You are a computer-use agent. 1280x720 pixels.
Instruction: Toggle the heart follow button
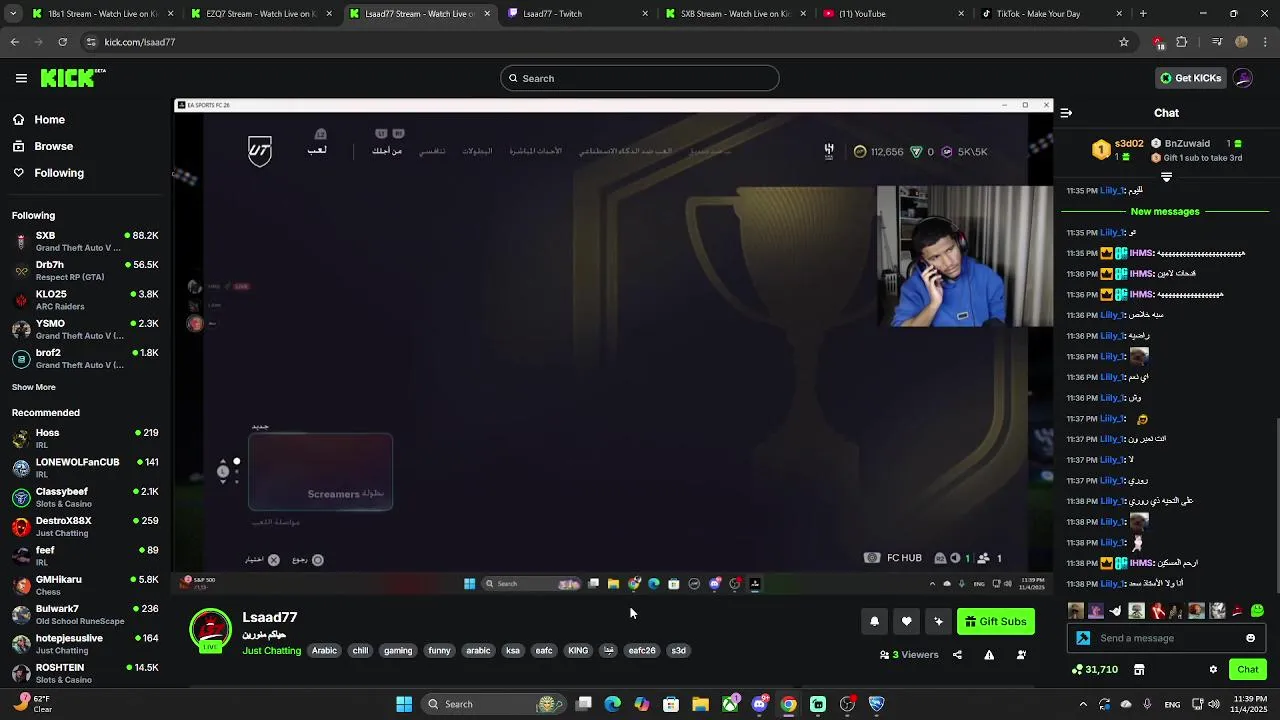click(x=906, y=621)
